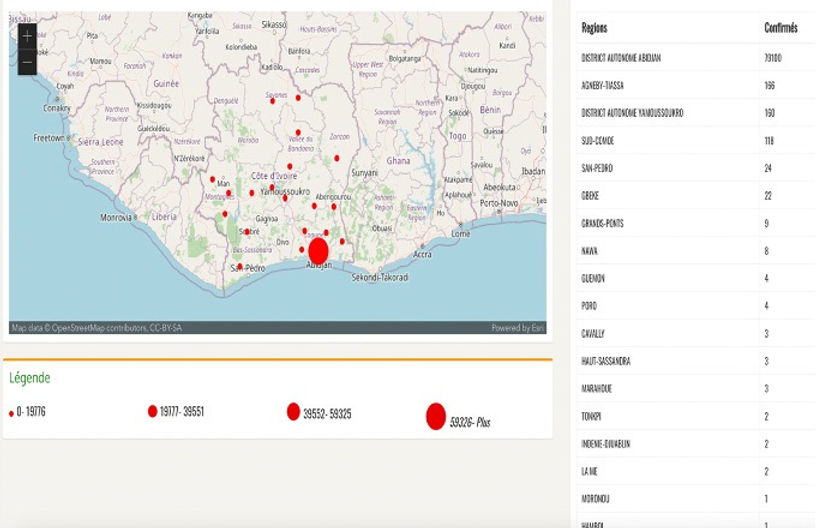Zoom out on the map
Viewport: 816px width, 528px height.
(x=27, y=62)
